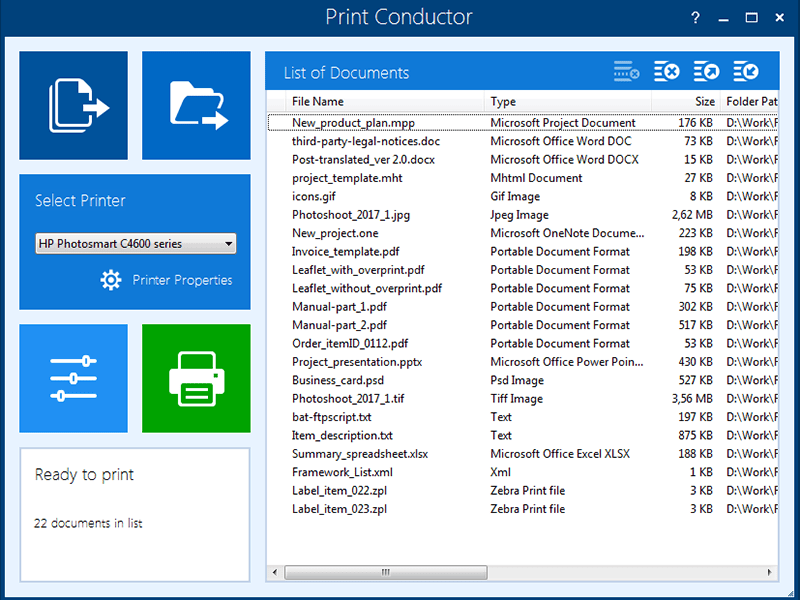Open settings using the sliders tile icon

pos(73,378)
